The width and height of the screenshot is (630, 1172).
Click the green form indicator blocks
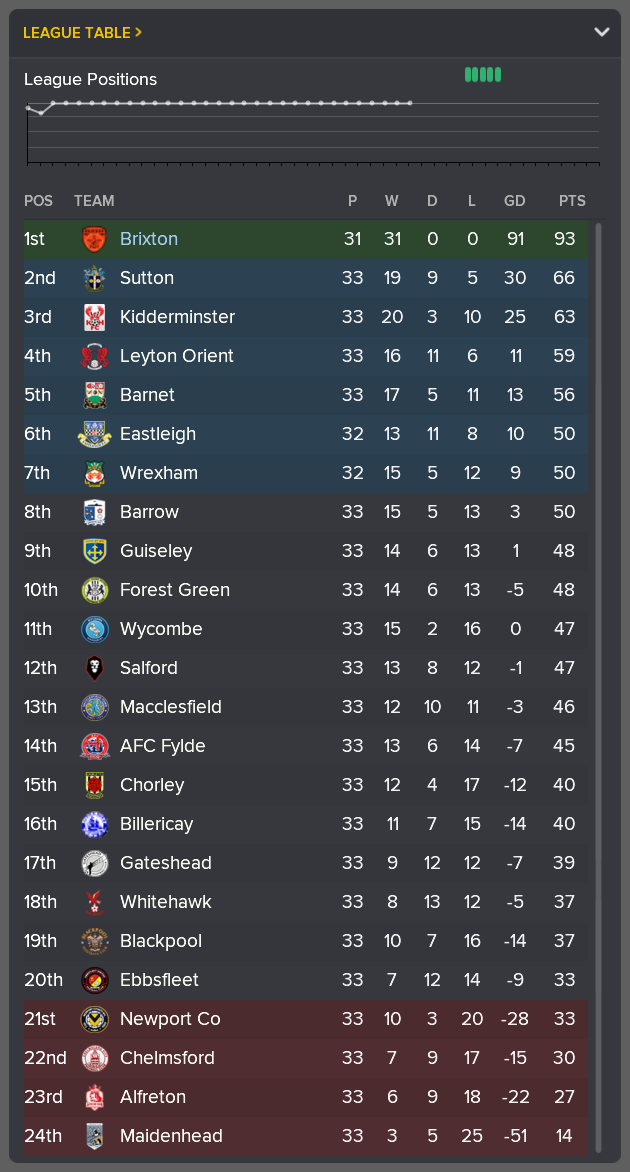[483, 74]
